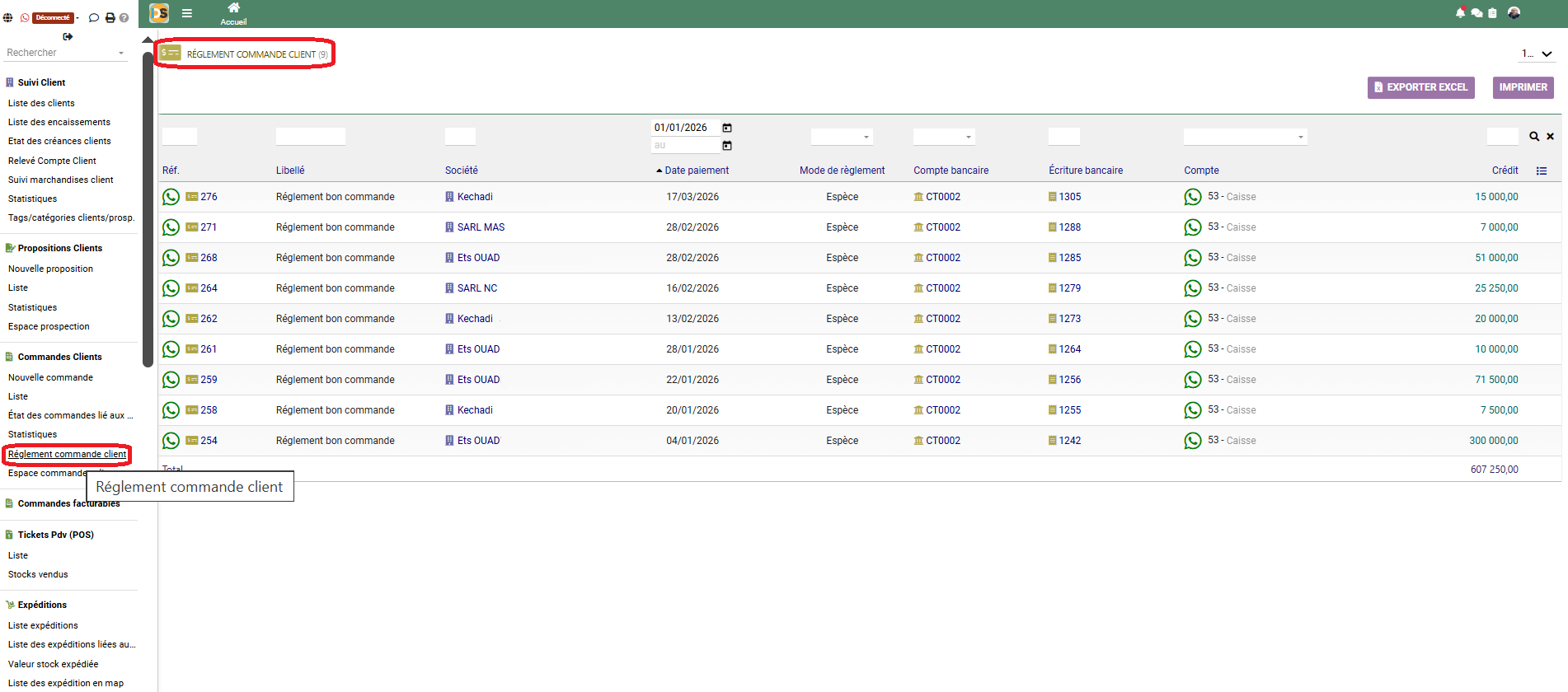This screenshot has width=1568, height=692.
Task: Expand the Compte bancaire filter dropdown
Action: (x=944, y=137)
